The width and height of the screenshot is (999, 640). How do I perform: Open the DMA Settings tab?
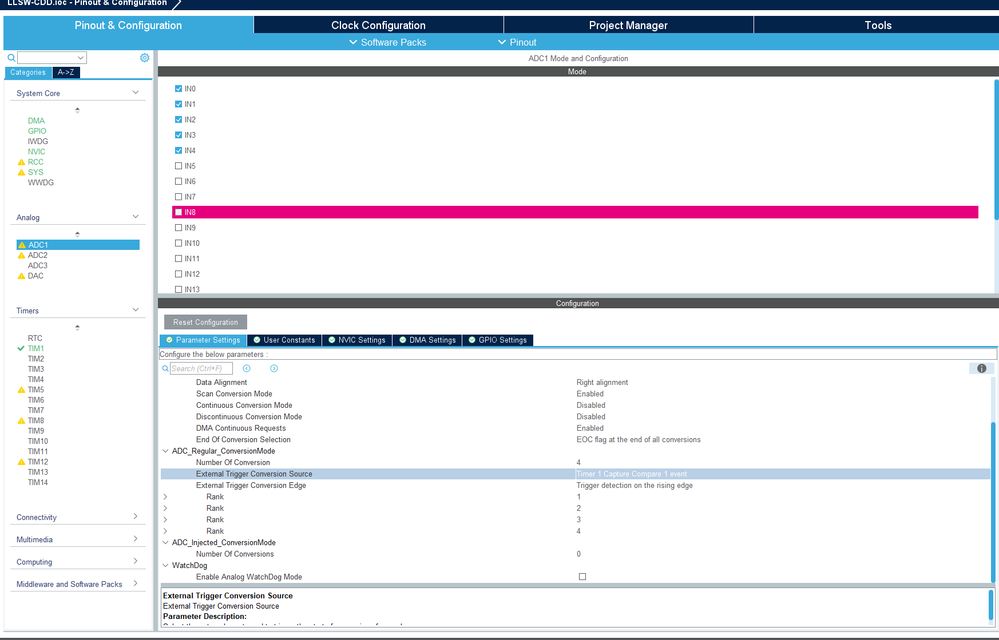(x=428, y=340)
